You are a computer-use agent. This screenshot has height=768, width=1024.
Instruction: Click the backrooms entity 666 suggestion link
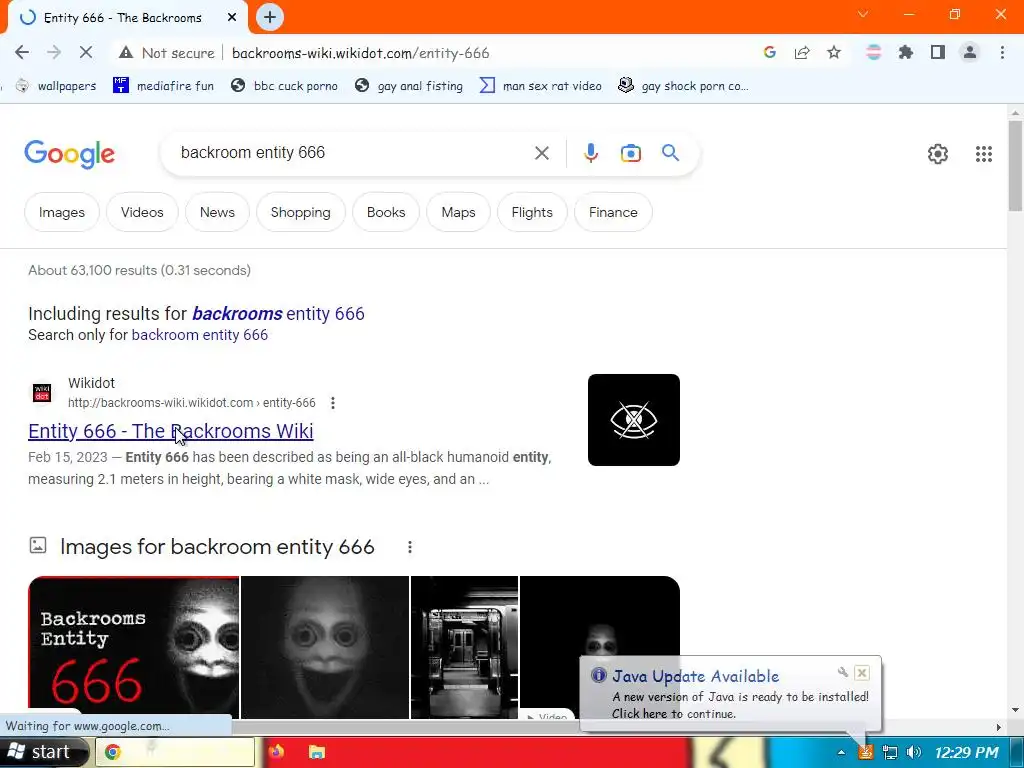pyautogui.click(x=278, y=313)
